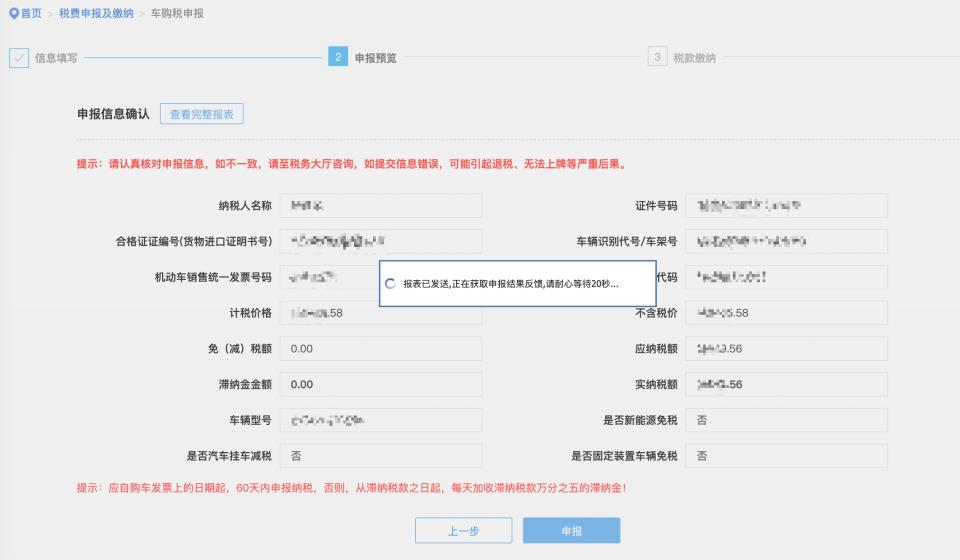The image size is (960, 560).
Task: Select the 车购税申报 breadcrumb text
Action: [177, 13]
